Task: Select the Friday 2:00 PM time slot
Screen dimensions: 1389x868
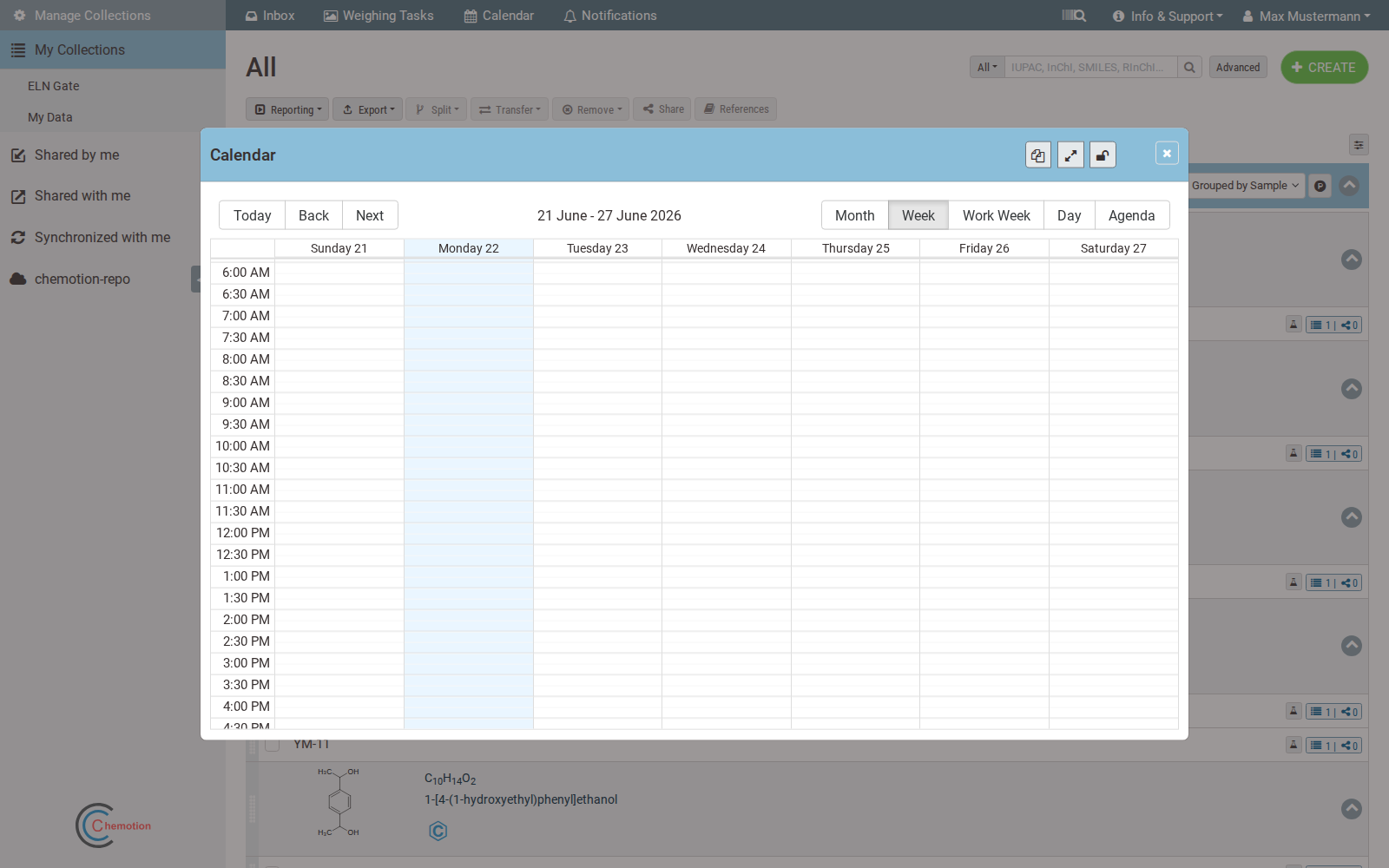Action: (984, 620)
